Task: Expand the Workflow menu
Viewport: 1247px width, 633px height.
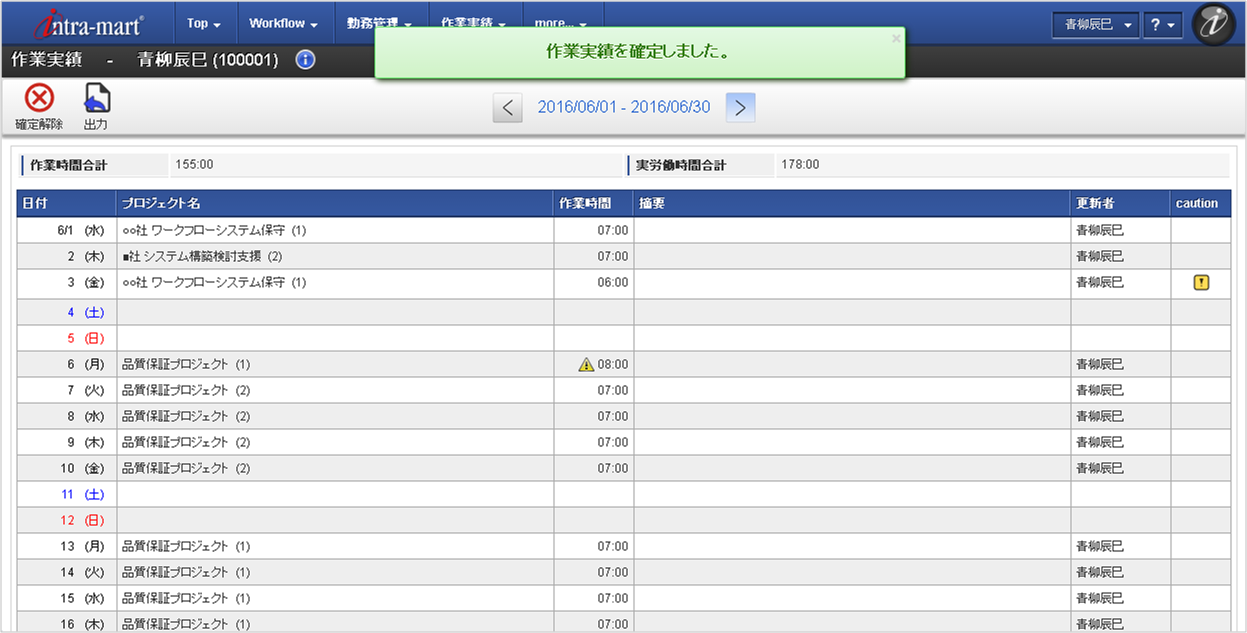Action: pyautogui.click(x=283, y=23)
